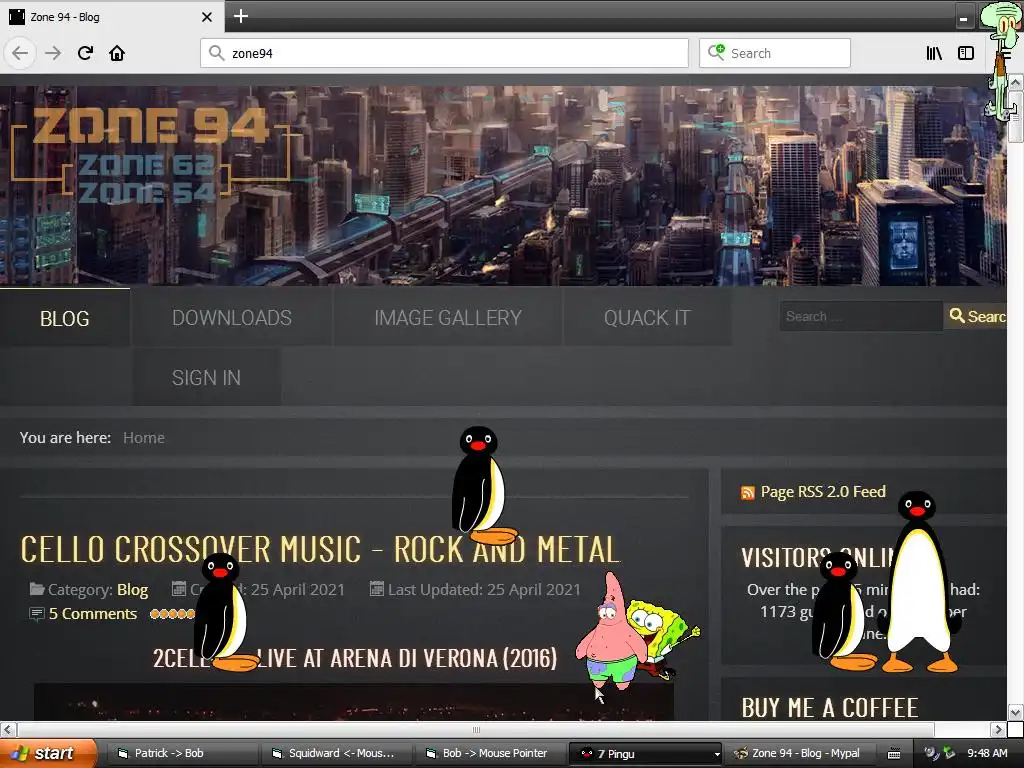Click the calendar icon beside Last Updated

point(376,589)
